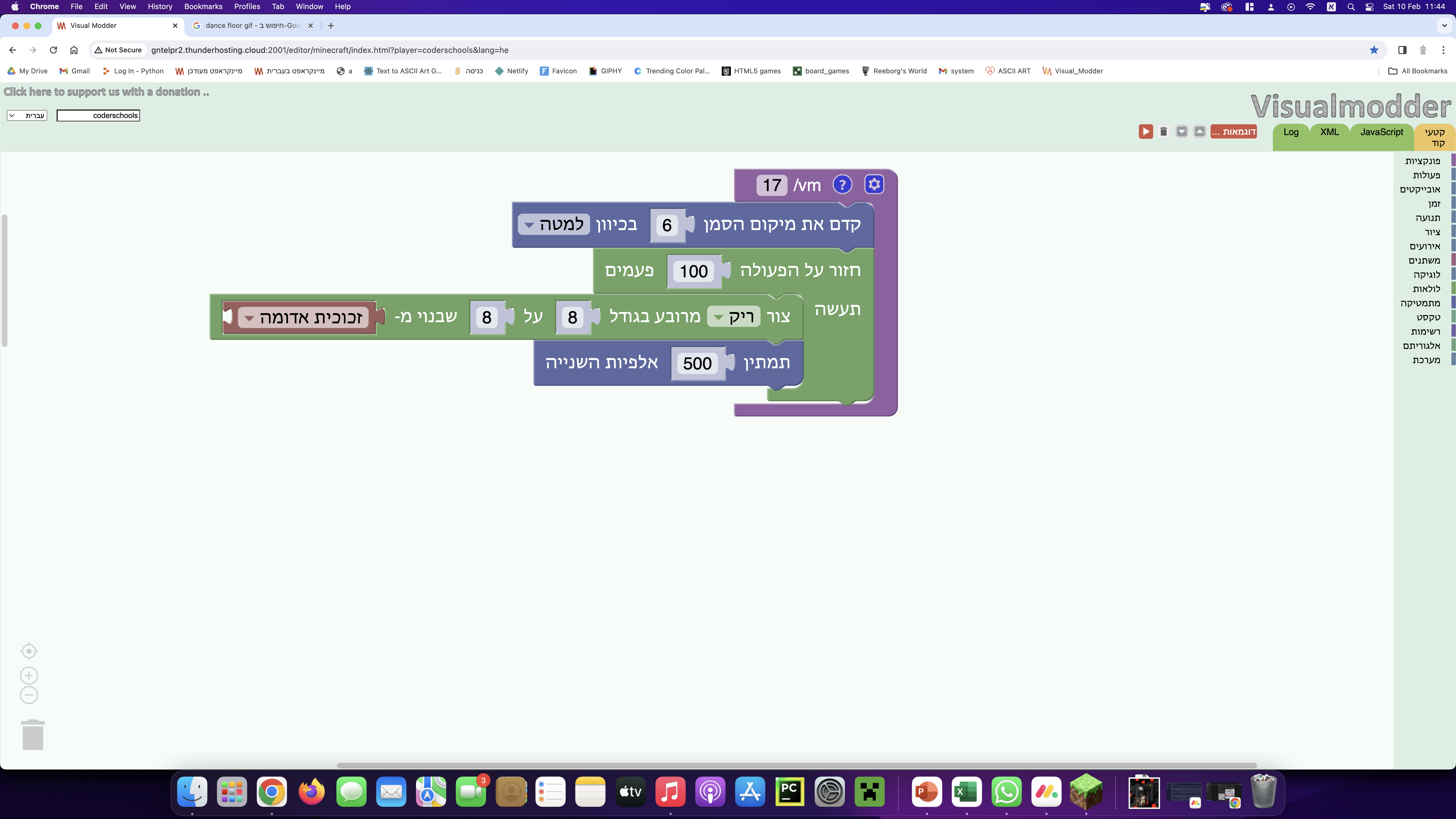Screen dimensions: 1456x819
Task: Open the אלגוריתם toolbox category
Action: point(1422,345)
